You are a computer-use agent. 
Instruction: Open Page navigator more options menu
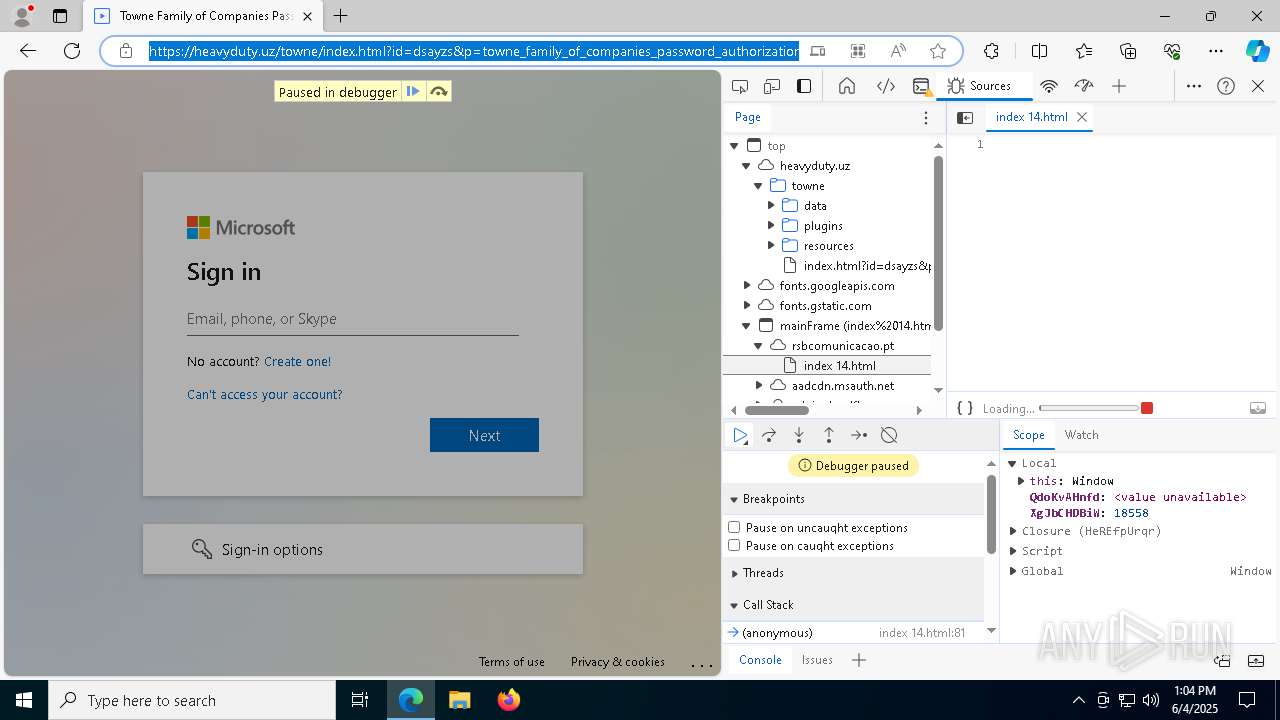(925, 117)
